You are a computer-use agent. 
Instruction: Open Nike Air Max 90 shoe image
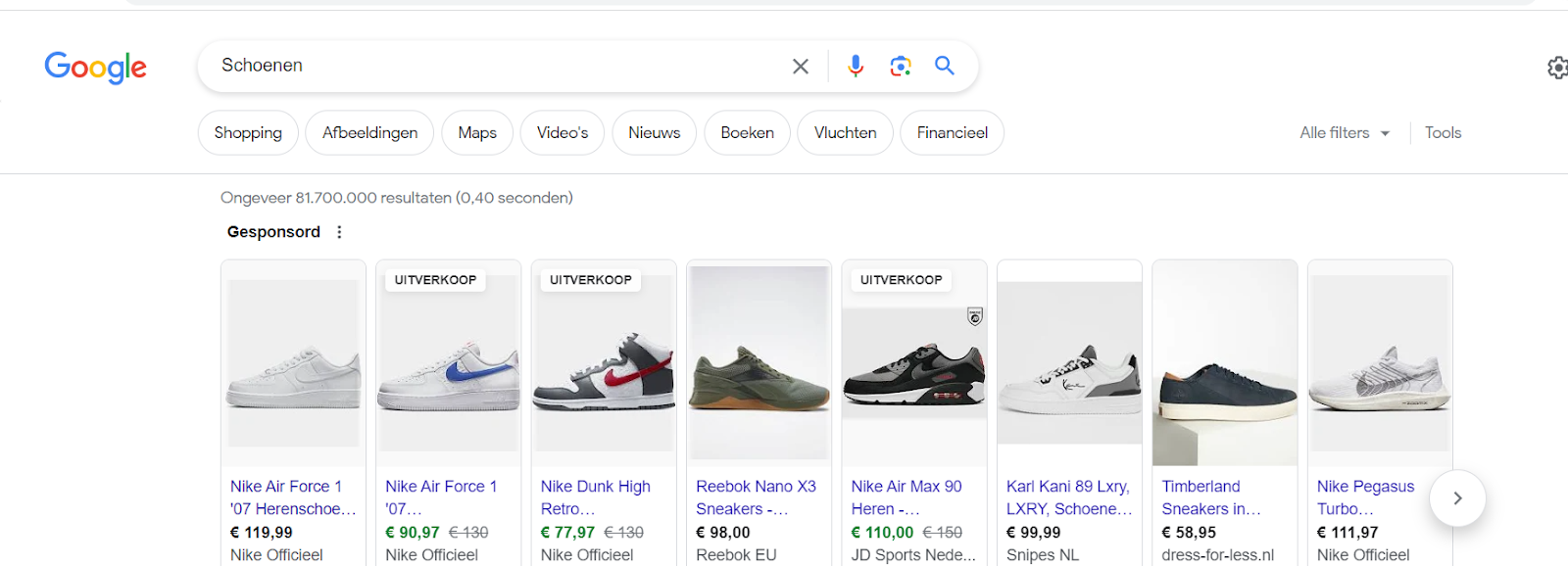(x=914, y=363)
